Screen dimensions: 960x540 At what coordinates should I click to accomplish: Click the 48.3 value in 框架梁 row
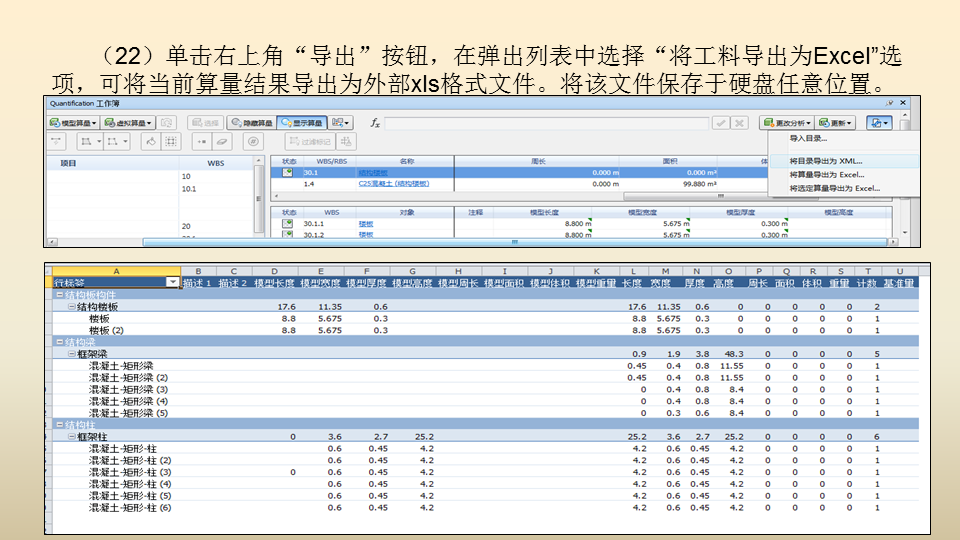pyautogui.click(x=733, y=354)
